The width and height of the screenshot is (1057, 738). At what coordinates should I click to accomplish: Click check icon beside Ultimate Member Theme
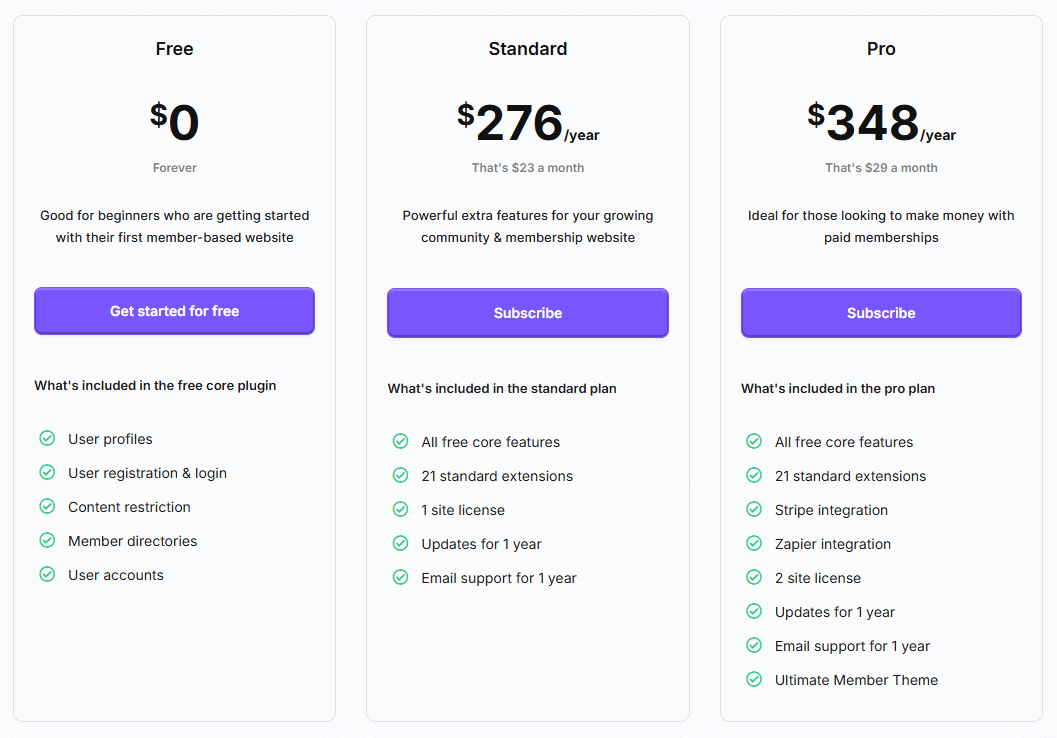point(754,679)
